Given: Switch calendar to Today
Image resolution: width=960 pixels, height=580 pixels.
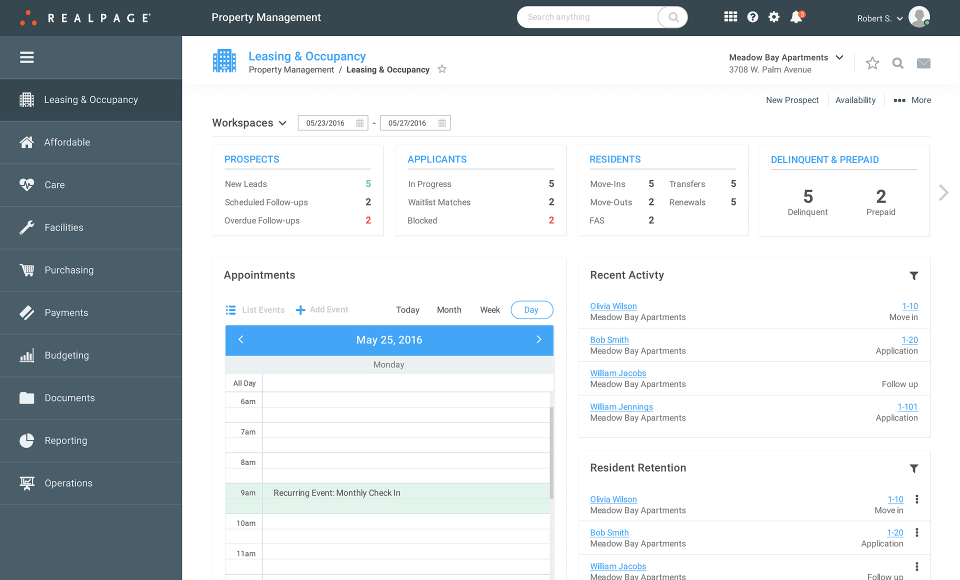Looking at the screenshot, I should point(408,310).
